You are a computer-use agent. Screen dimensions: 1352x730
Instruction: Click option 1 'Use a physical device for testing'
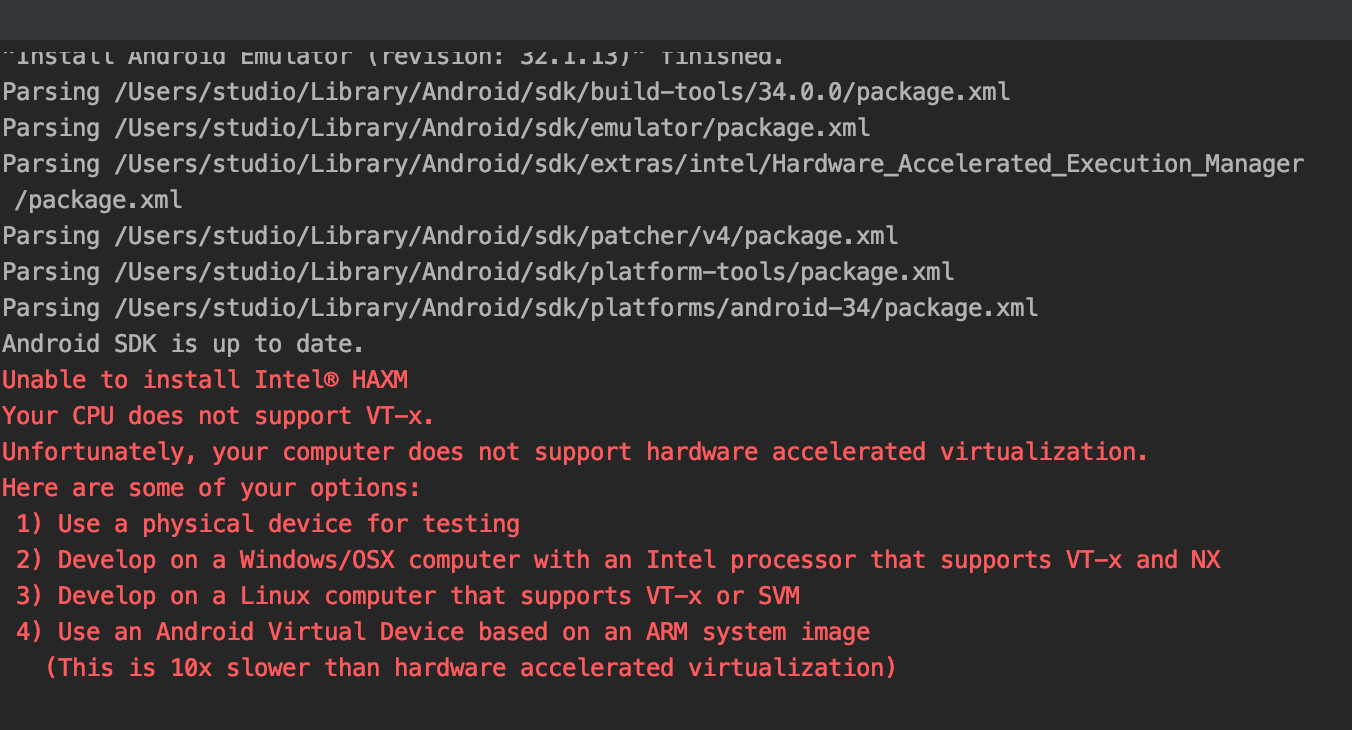[x=268, y=524]
